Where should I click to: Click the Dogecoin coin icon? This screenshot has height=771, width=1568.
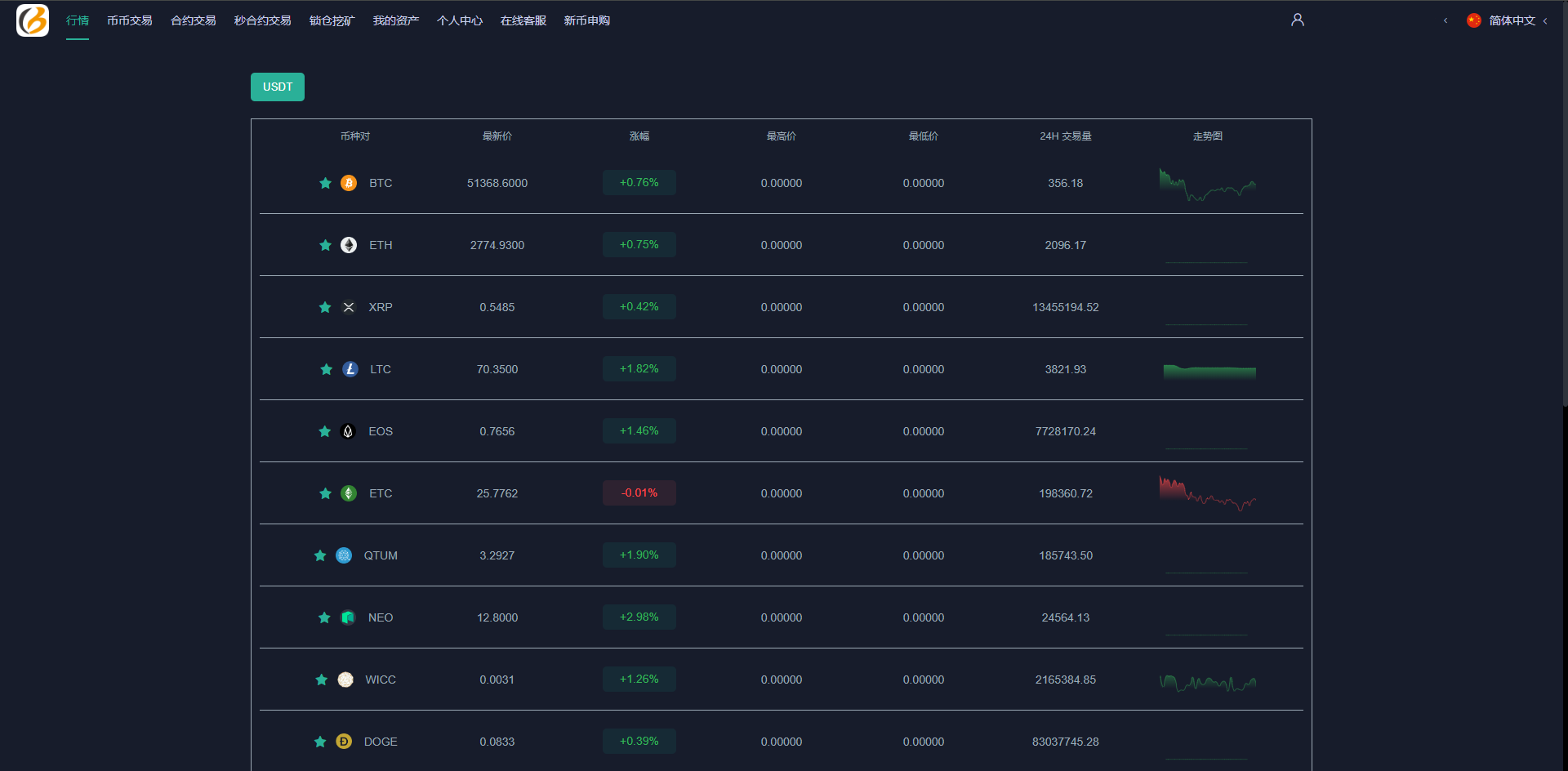[x=344, y=742]
